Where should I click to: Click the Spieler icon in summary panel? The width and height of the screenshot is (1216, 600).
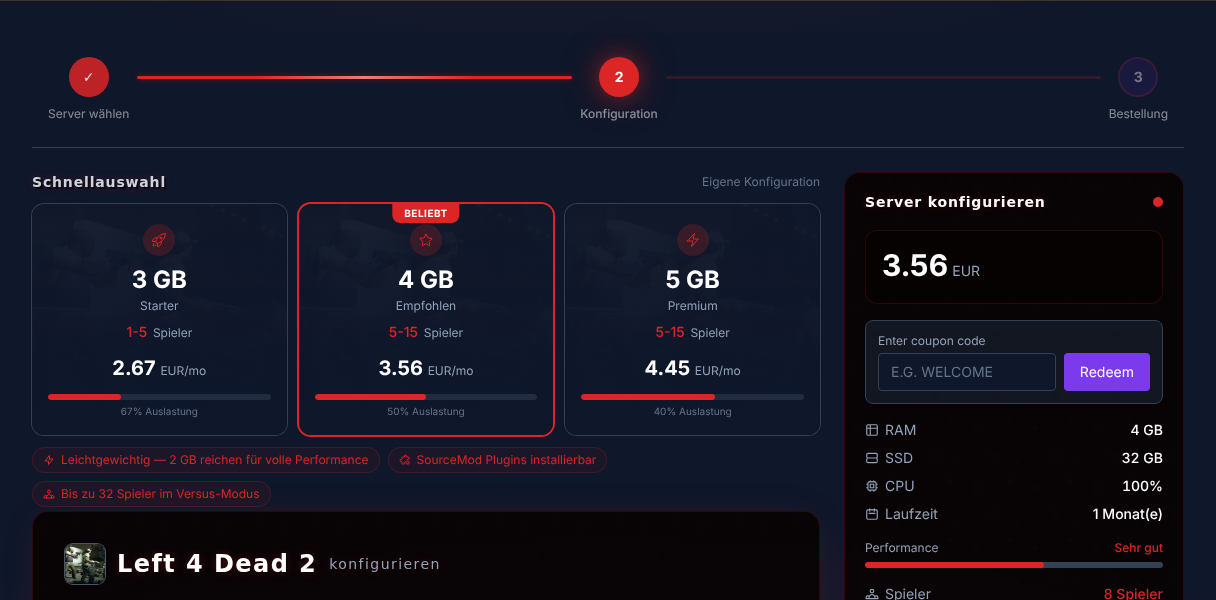point(872,594)
